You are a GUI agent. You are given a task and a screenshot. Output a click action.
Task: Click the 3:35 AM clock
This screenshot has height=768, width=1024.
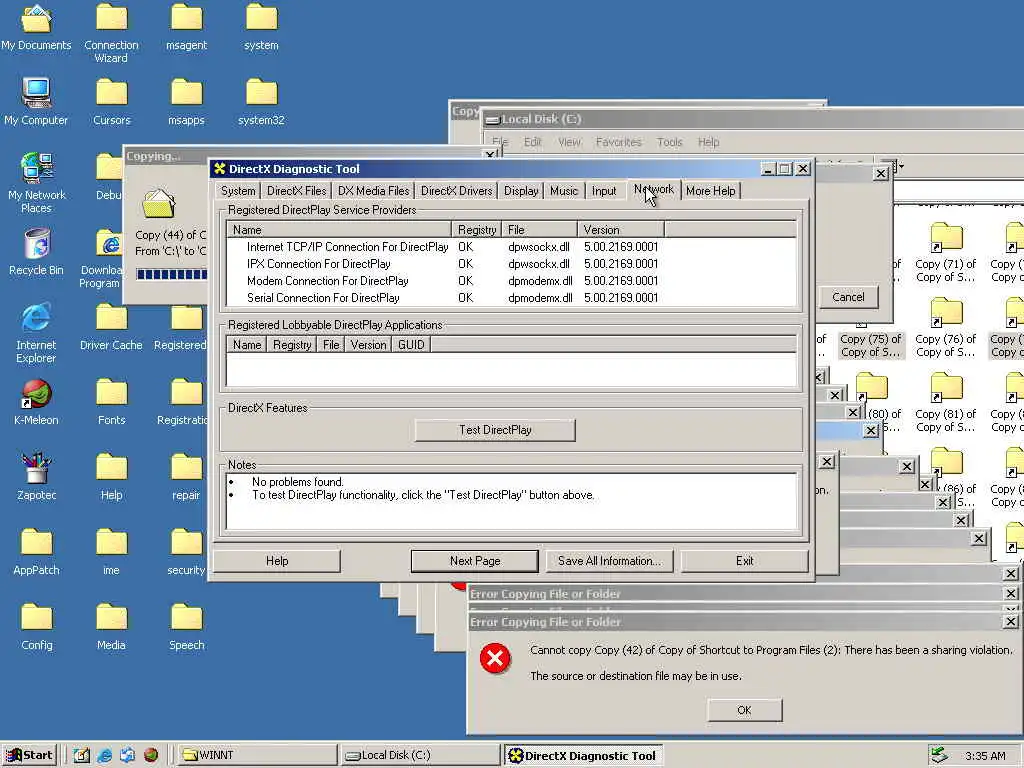(x=985, y=756)
